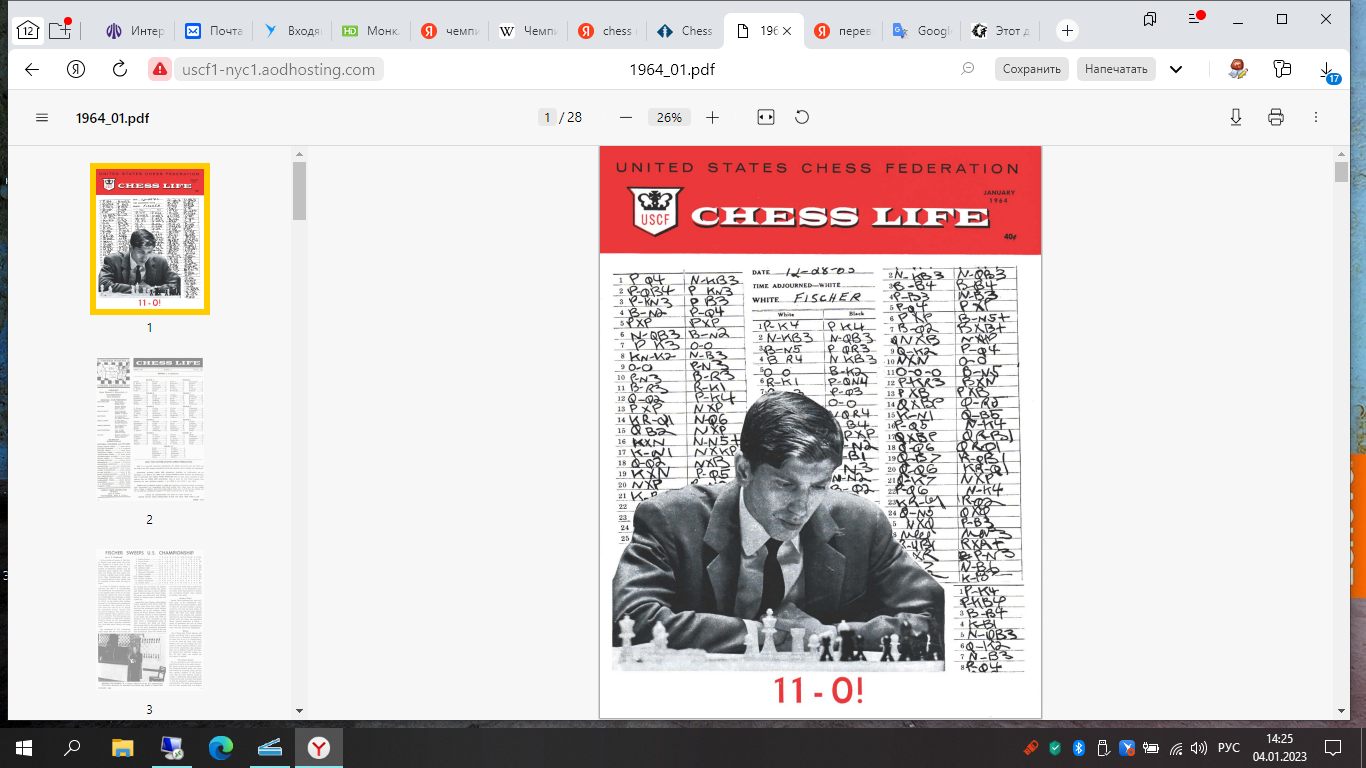Close the current 1964 PDF tab
The width and height of the screenshot is (1366, 768).
tap(787, 31)
